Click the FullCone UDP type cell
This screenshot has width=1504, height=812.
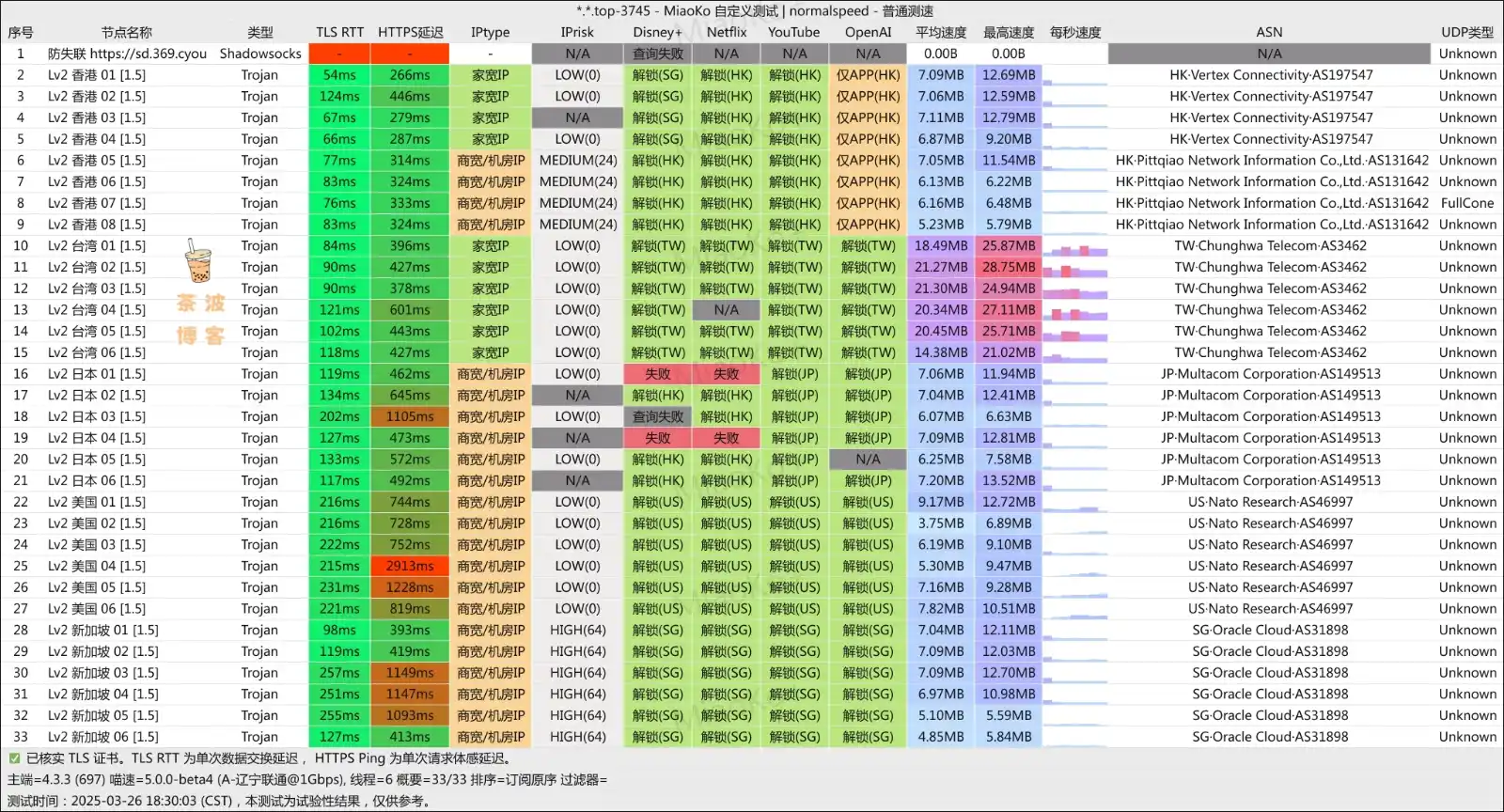click(1466, 203)
